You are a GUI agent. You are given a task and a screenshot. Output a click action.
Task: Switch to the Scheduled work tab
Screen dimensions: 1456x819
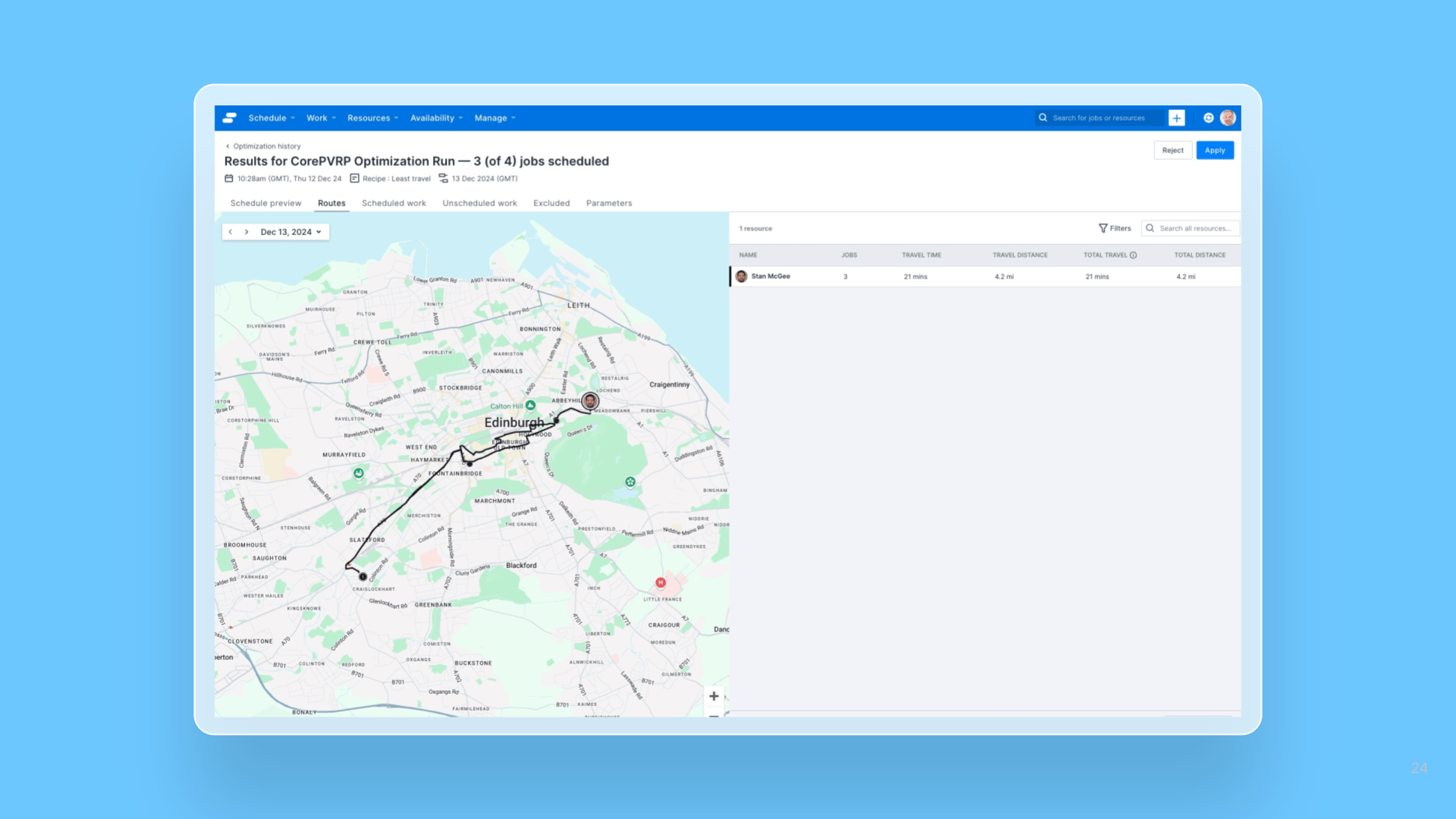point(394,203)
